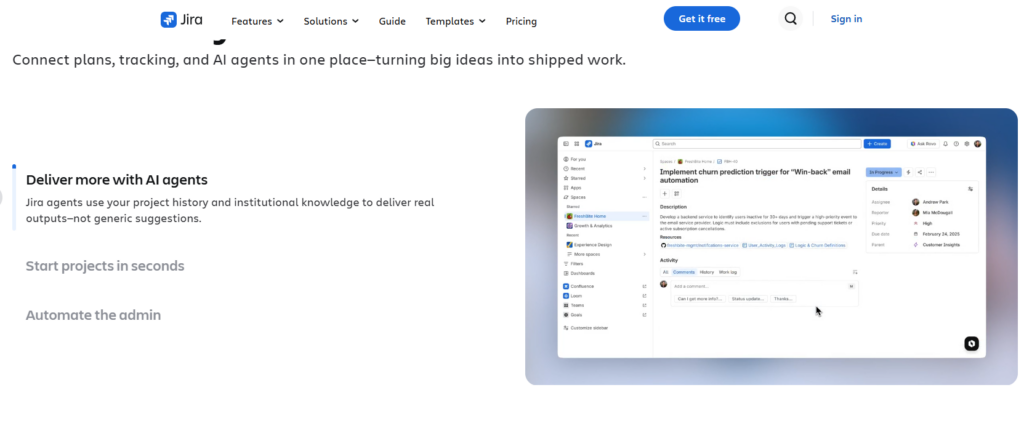The image size is (1024, 425).
Task: Open the site search magnifier icon
Action: point(790,19)
